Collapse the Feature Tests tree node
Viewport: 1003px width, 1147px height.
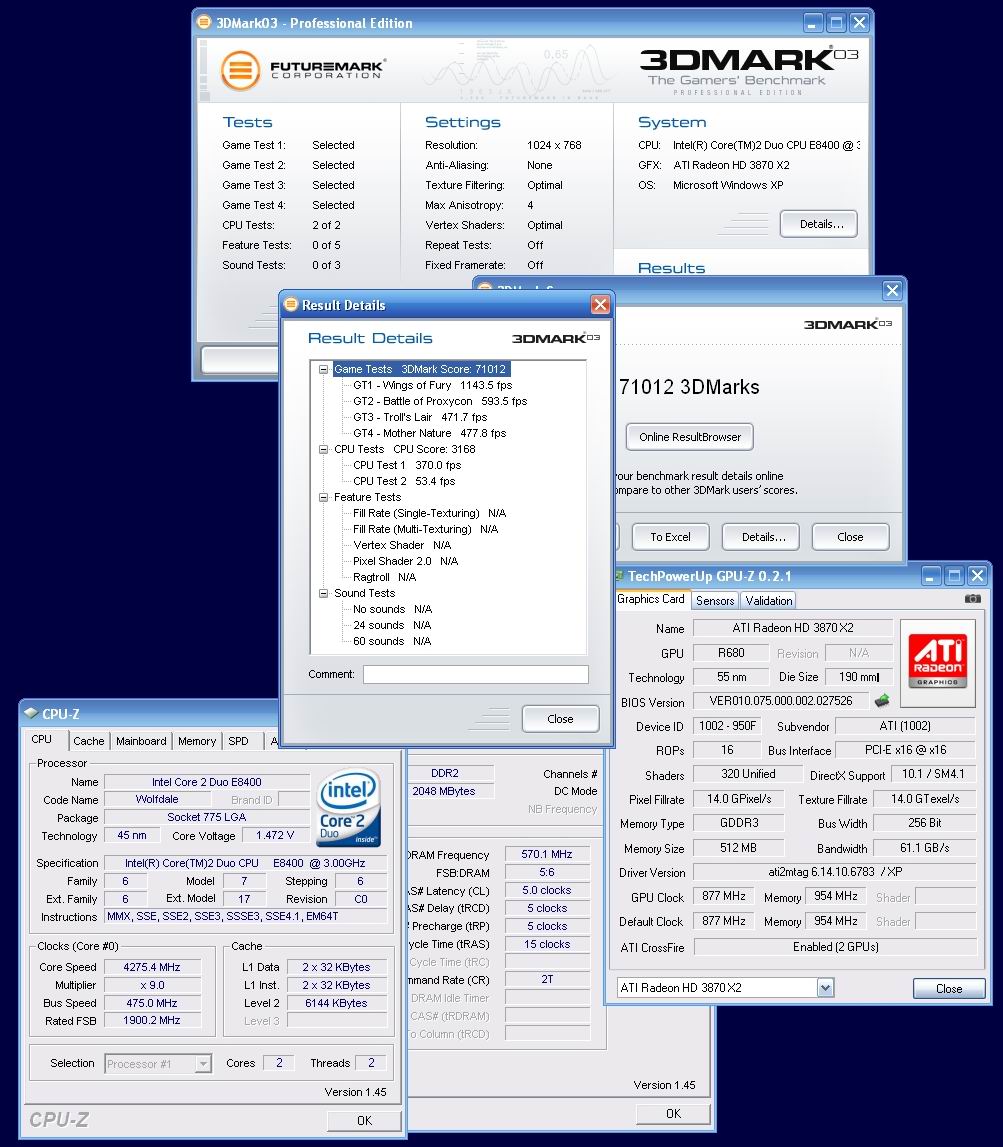click(x=323, y=497)
